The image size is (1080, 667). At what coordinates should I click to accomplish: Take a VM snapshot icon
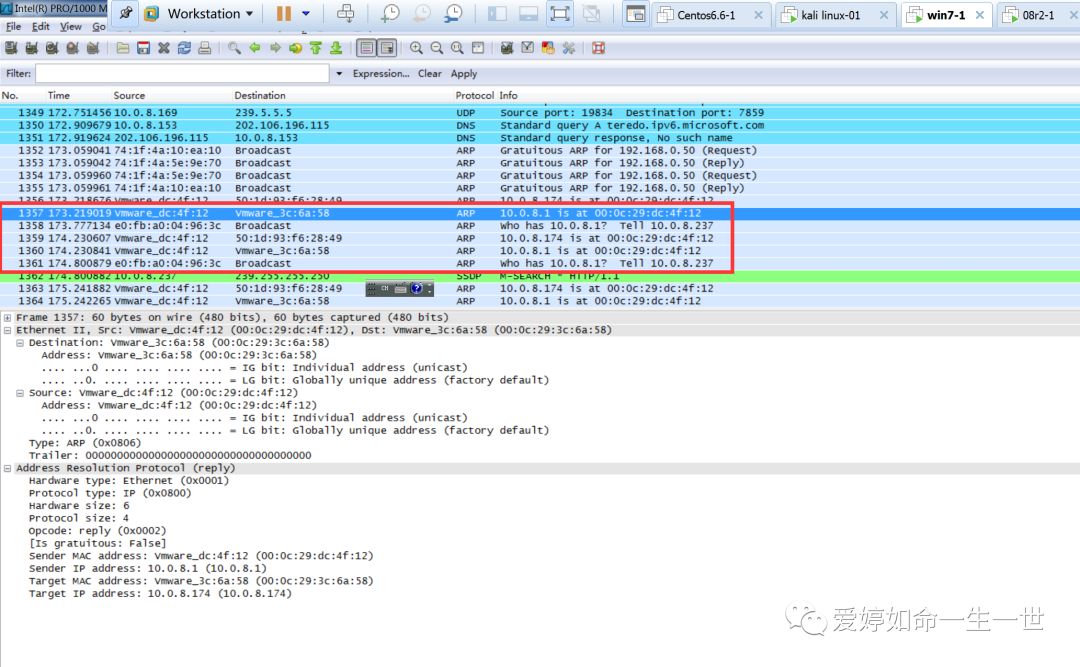(391, 14)
